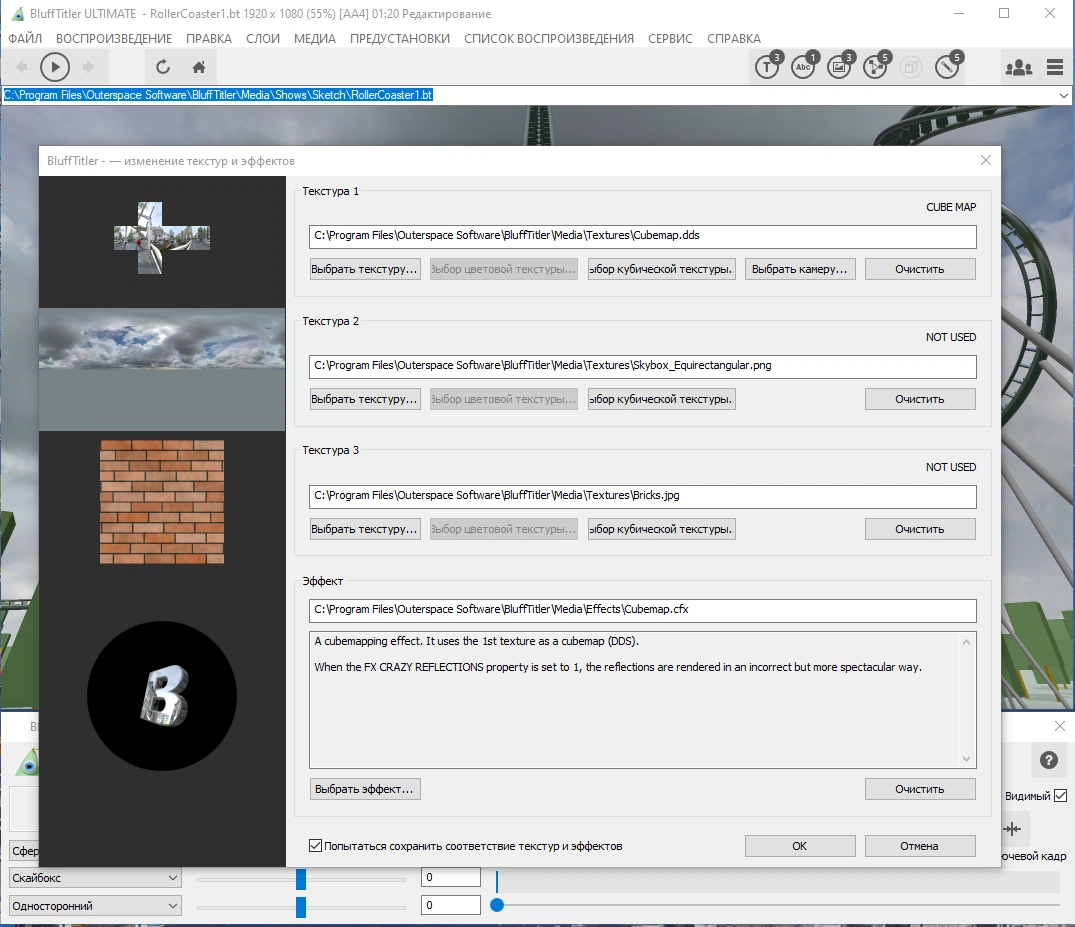Open the СЛОИ menu

pos(263,38)
